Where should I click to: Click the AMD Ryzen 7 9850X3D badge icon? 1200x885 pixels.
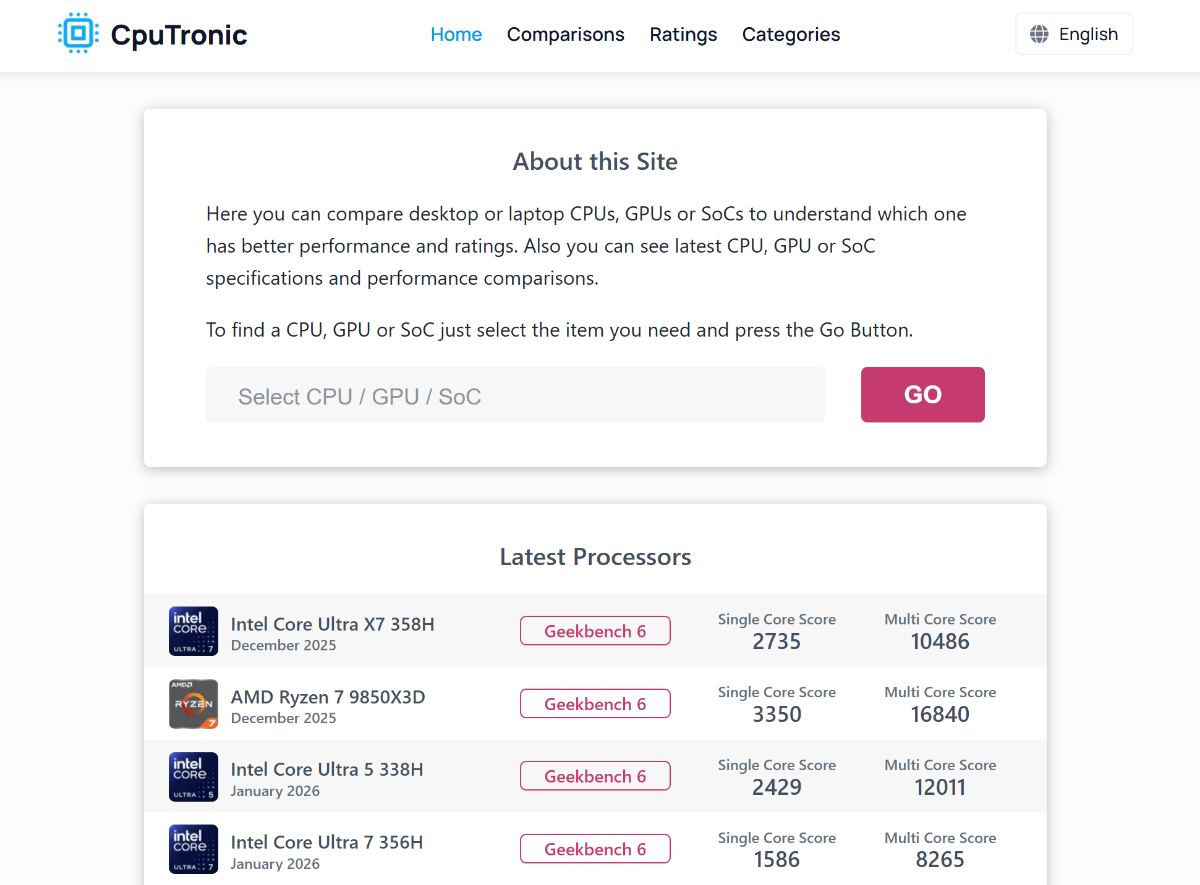click(193, 704)
